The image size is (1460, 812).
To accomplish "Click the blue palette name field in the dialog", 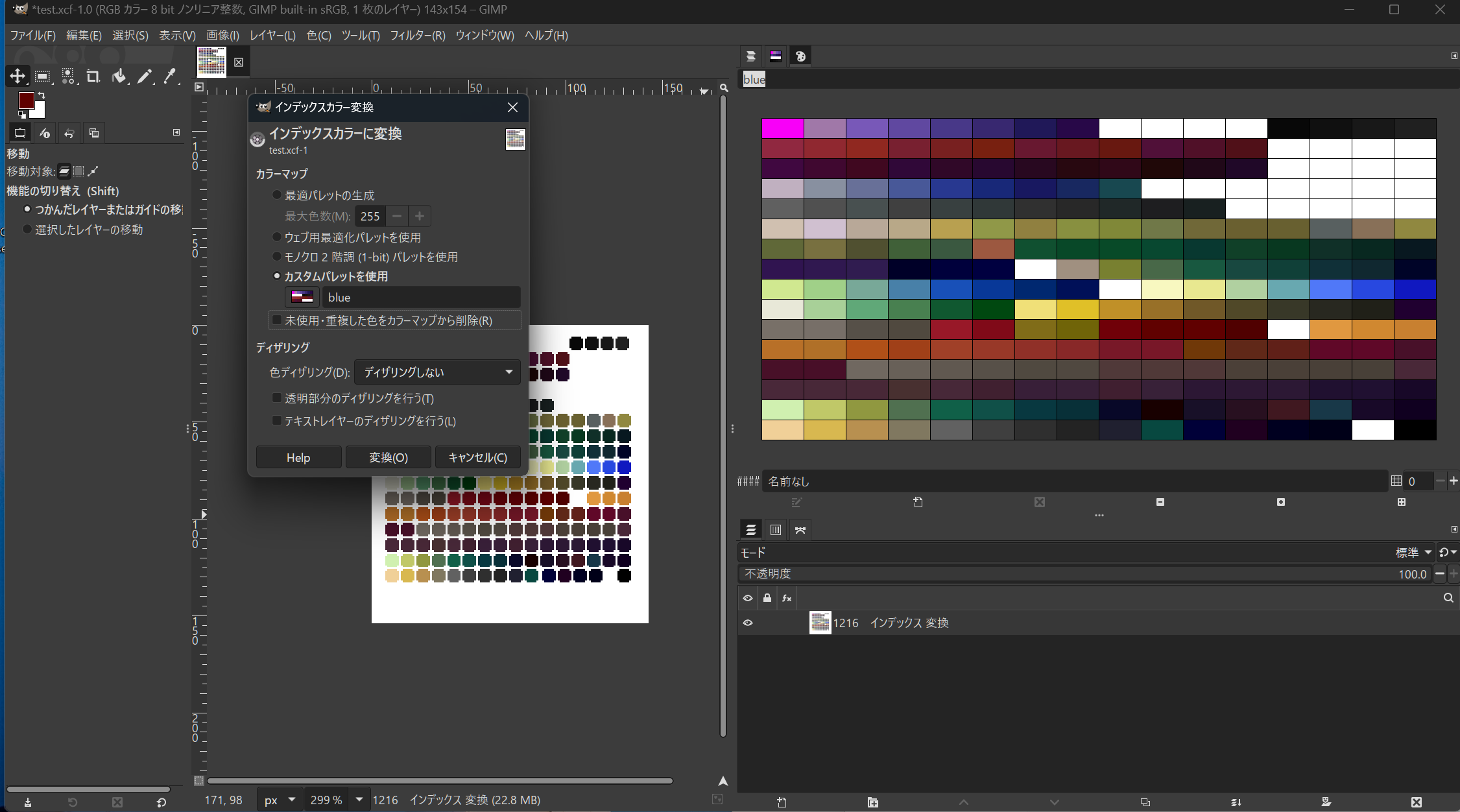I will click(x=422, y=297).
